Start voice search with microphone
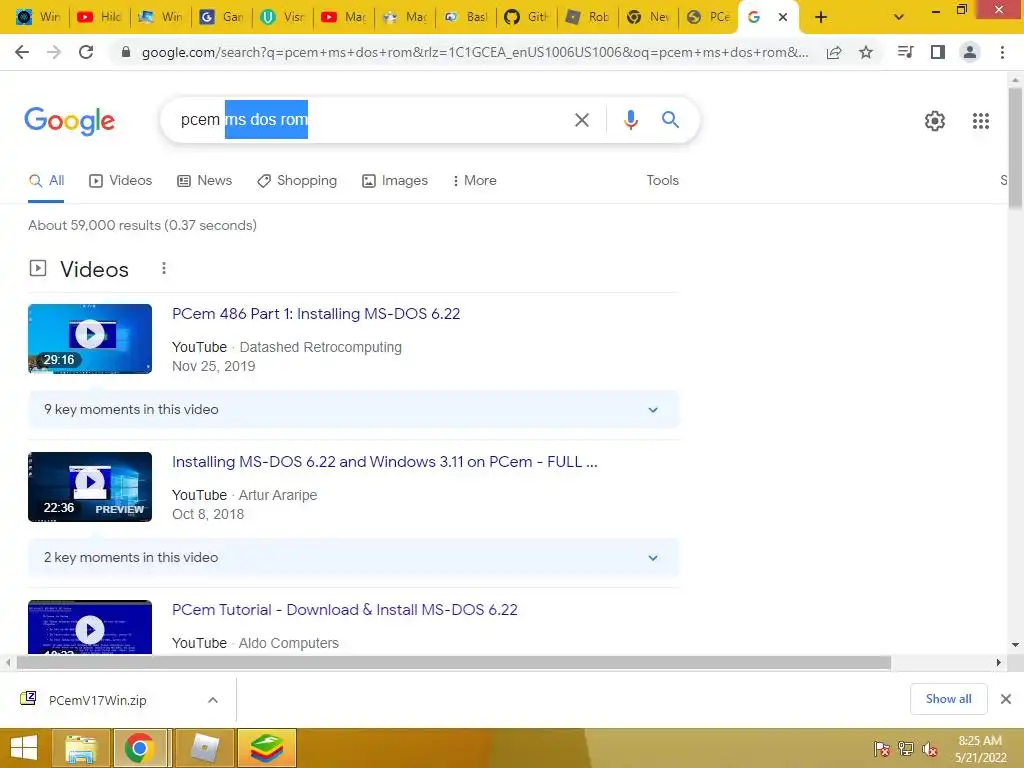Image resolution: width=1024 pixels, height=768 pixels. [x=630, y=120]
